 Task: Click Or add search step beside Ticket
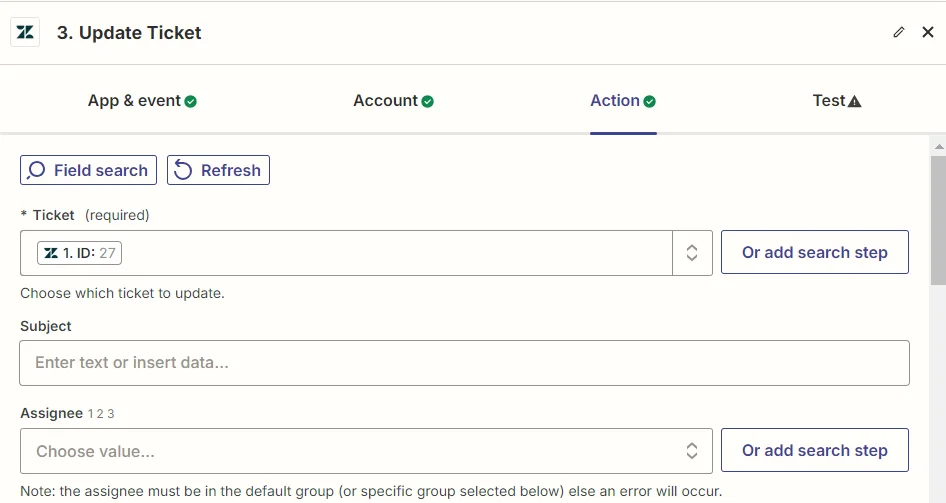point(814,253)
